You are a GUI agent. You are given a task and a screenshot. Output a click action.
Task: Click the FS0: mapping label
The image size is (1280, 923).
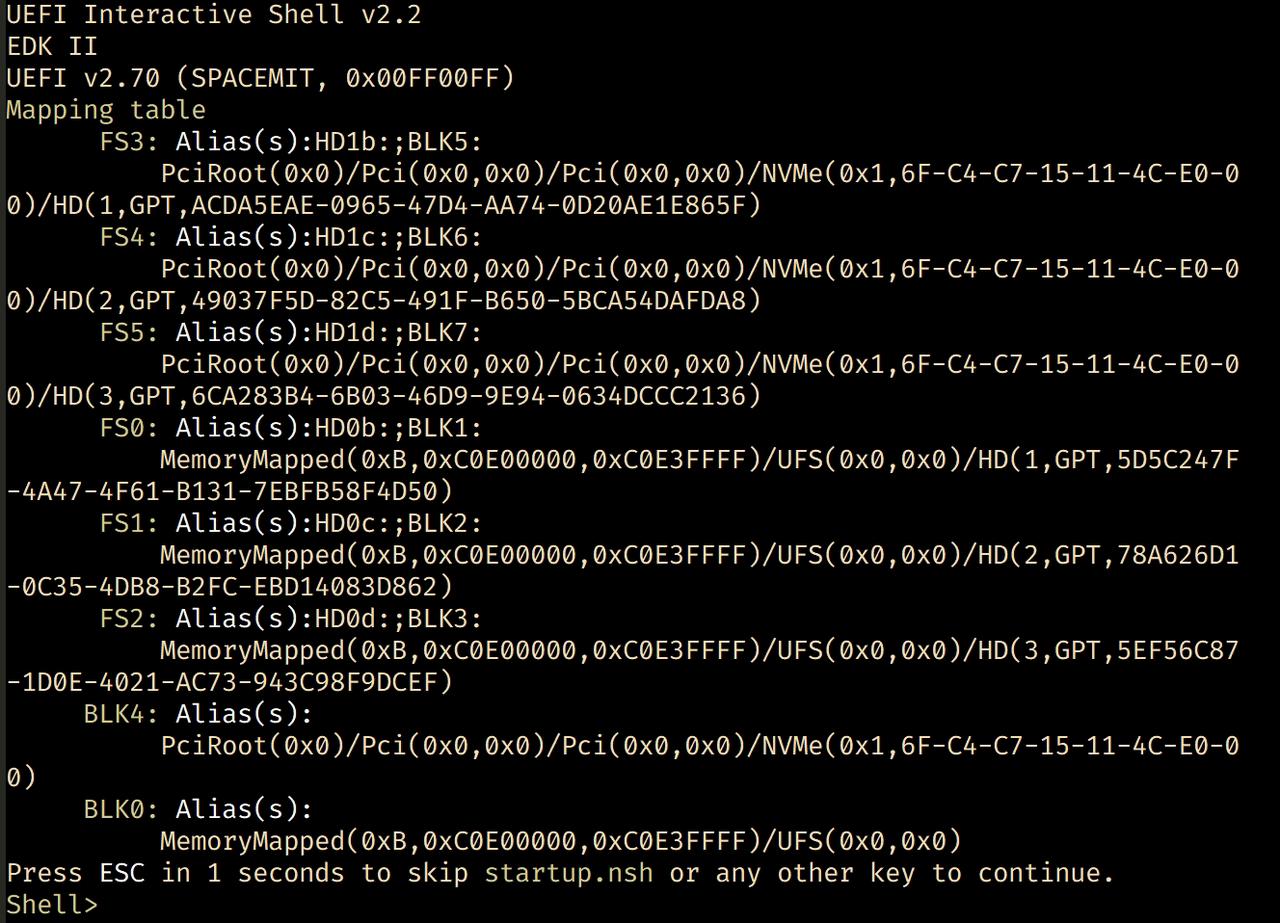(x=133, y=428)
